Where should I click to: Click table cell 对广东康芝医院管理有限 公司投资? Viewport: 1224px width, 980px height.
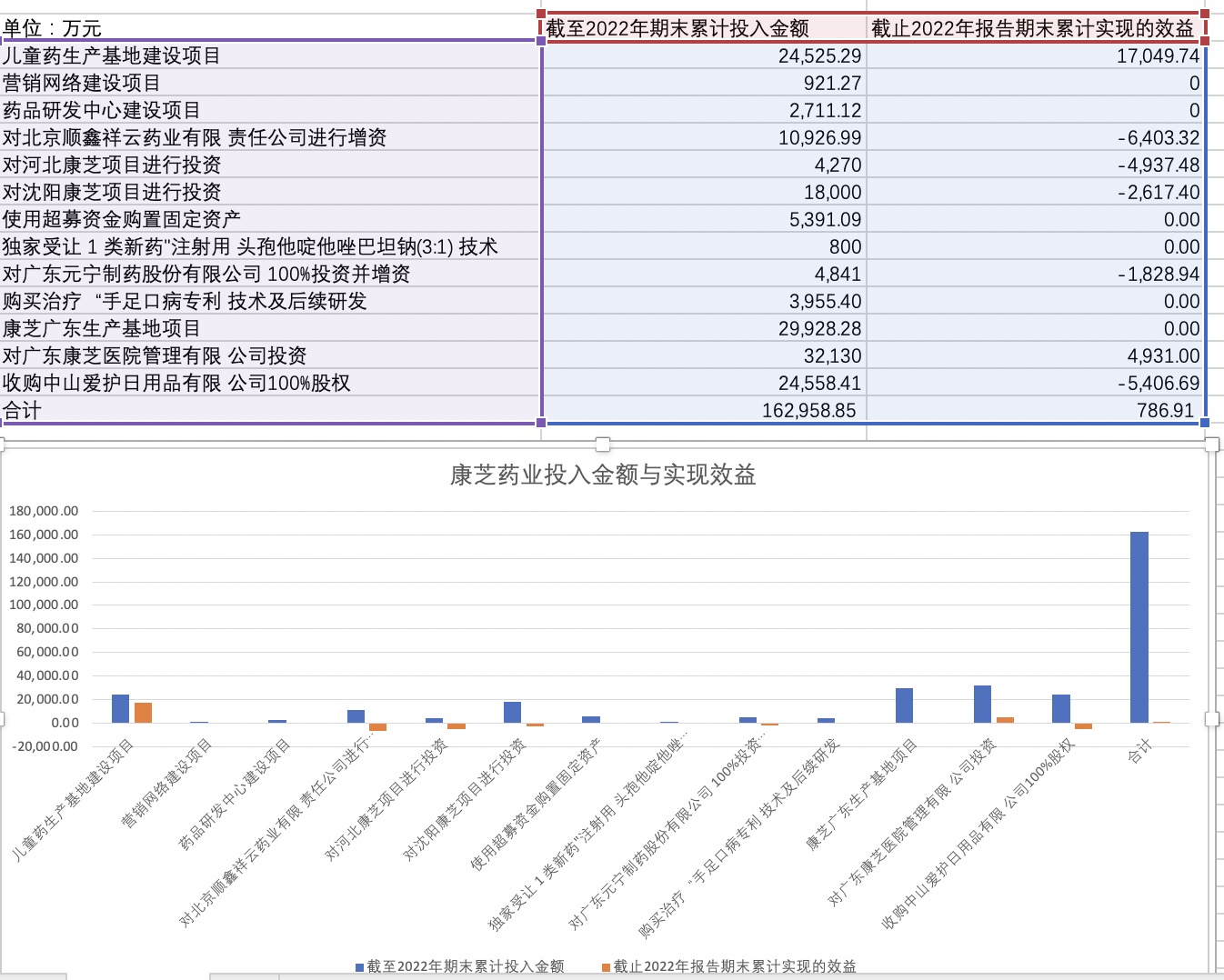point(270,355)
